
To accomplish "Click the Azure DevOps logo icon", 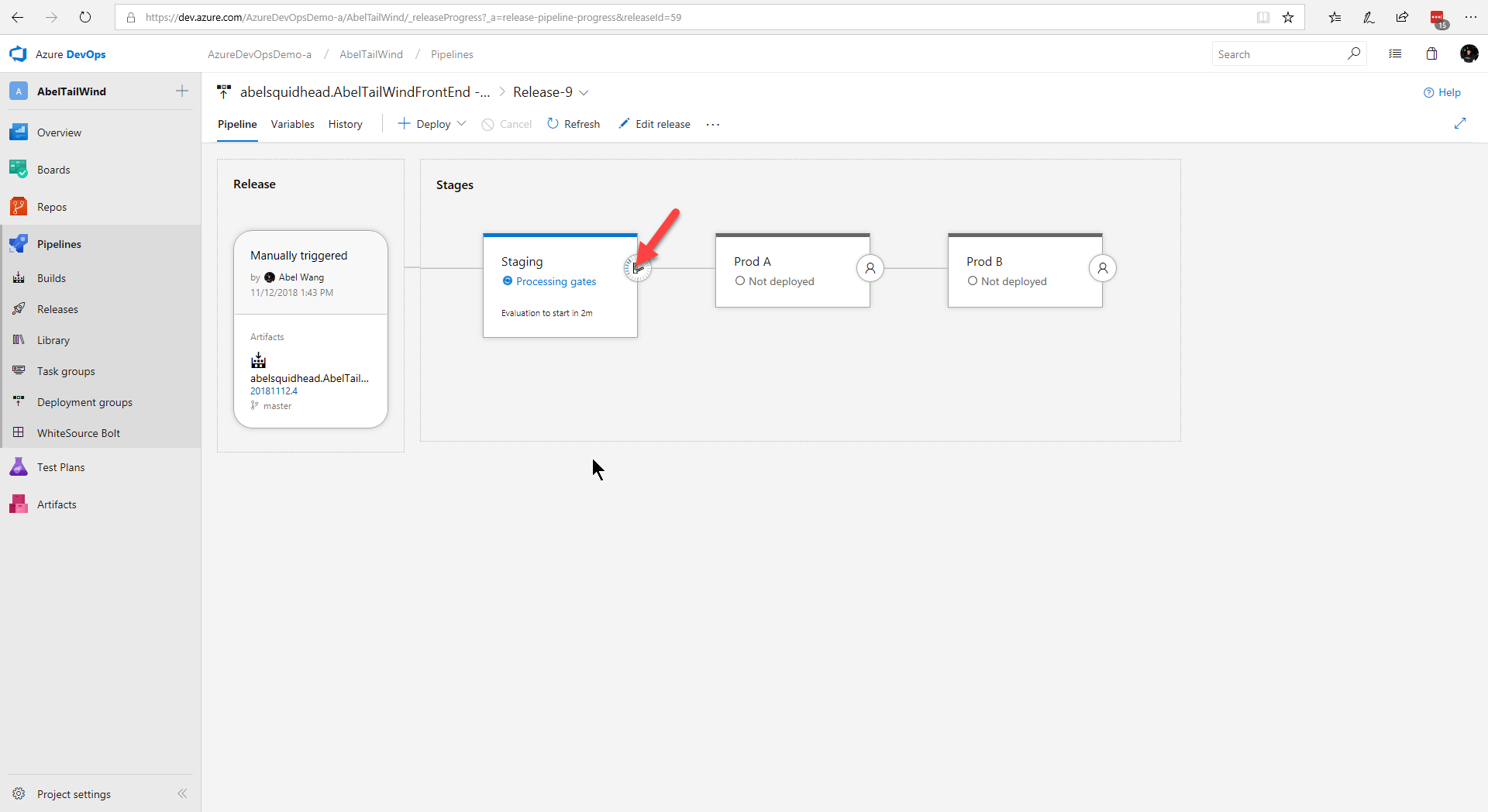I will click(x=18, y=54).
